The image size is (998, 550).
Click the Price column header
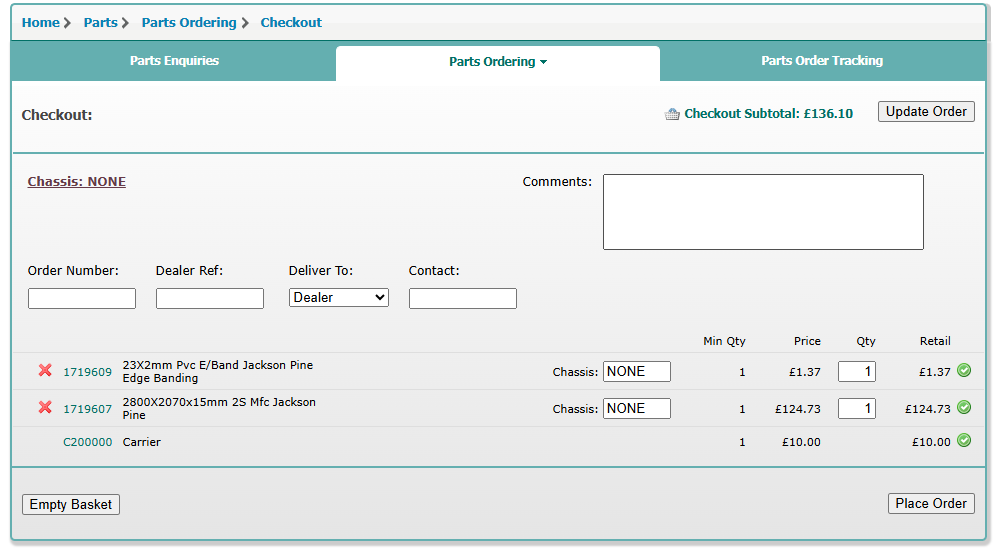pos(807,341)
